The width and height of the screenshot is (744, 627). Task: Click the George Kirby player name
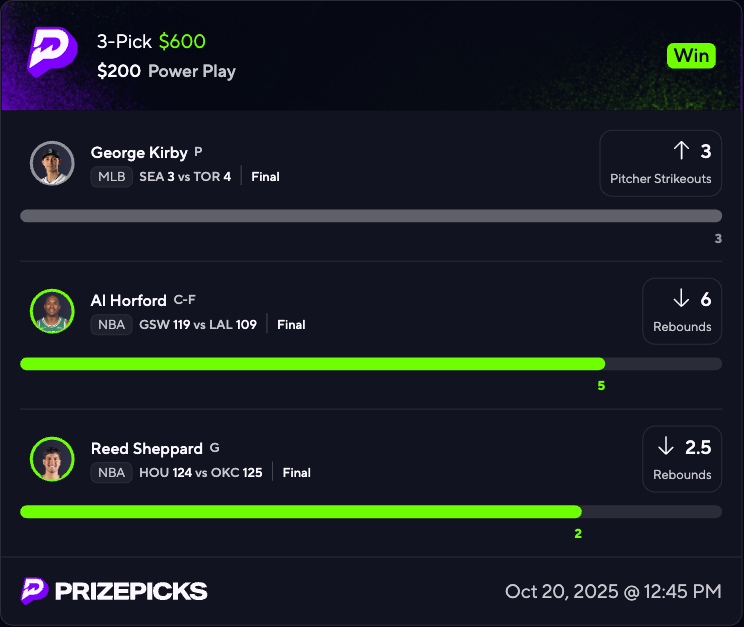[139, 153]
